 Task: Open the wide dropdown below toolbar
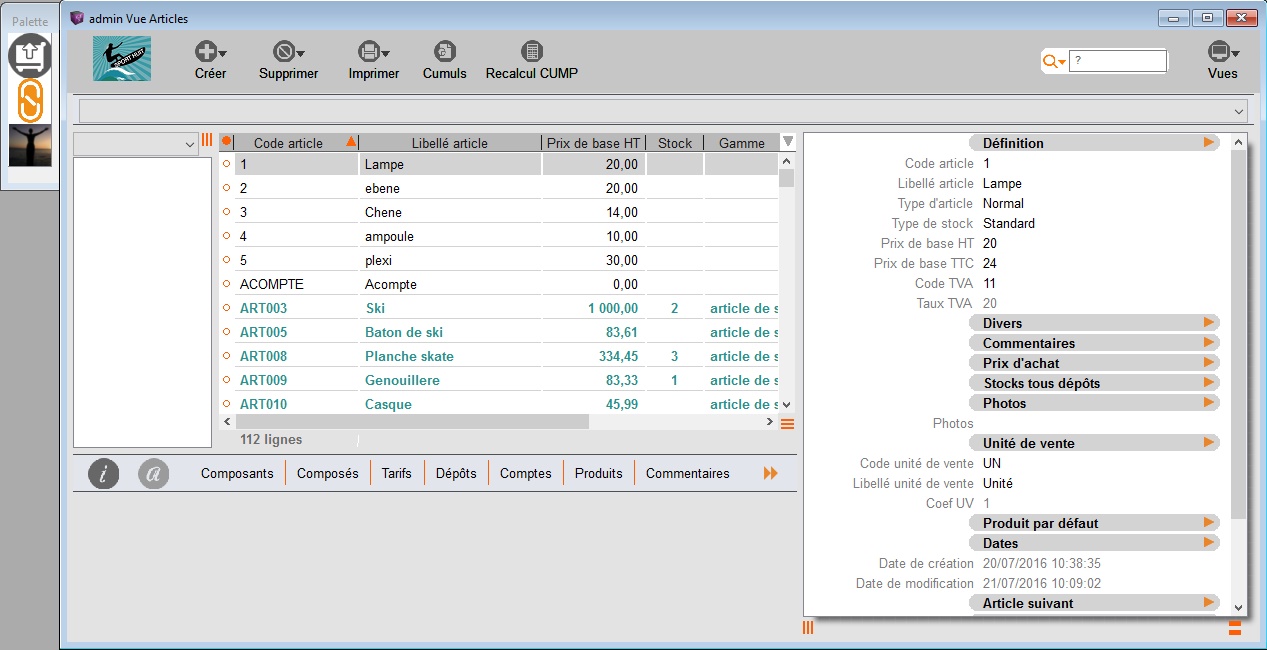click(664, 111)
